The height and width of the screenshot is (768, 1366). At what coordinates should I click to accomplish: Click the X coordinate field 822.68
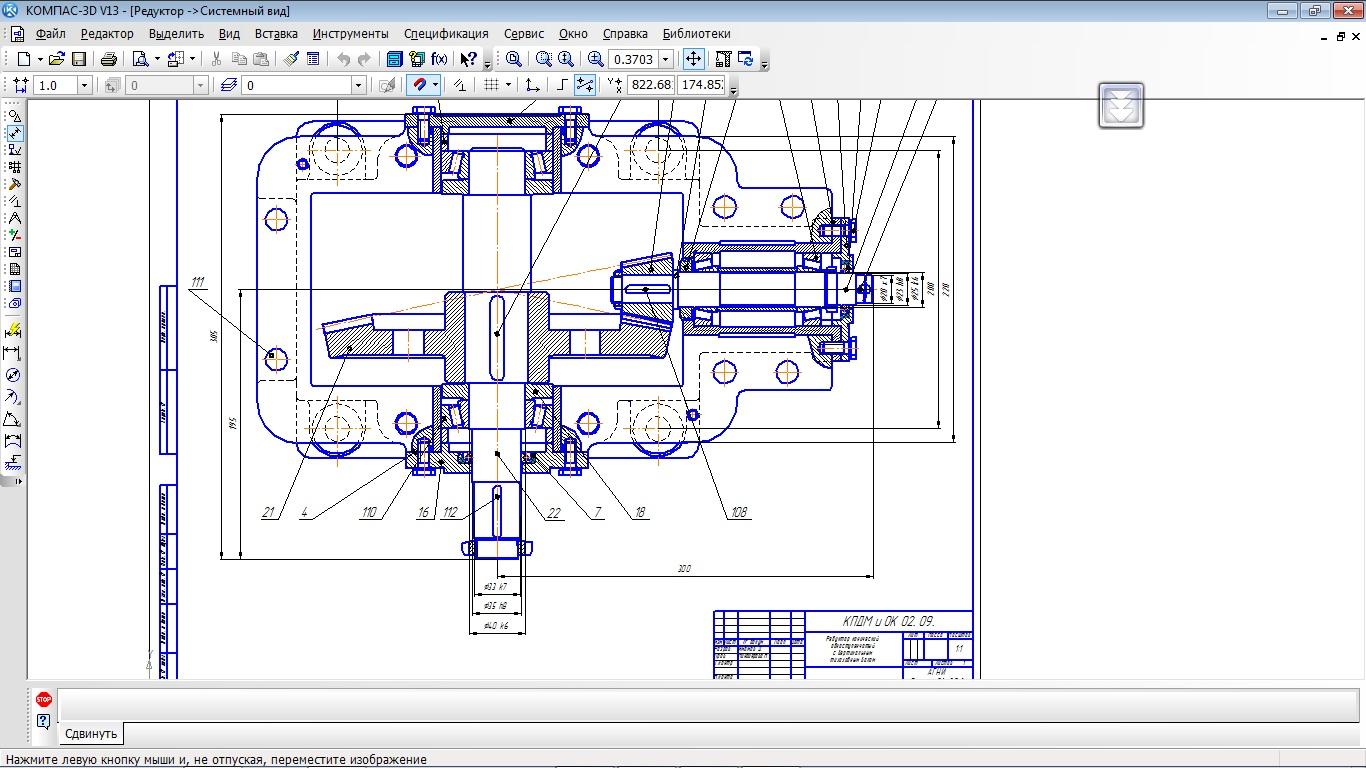(x=651, y=85)
